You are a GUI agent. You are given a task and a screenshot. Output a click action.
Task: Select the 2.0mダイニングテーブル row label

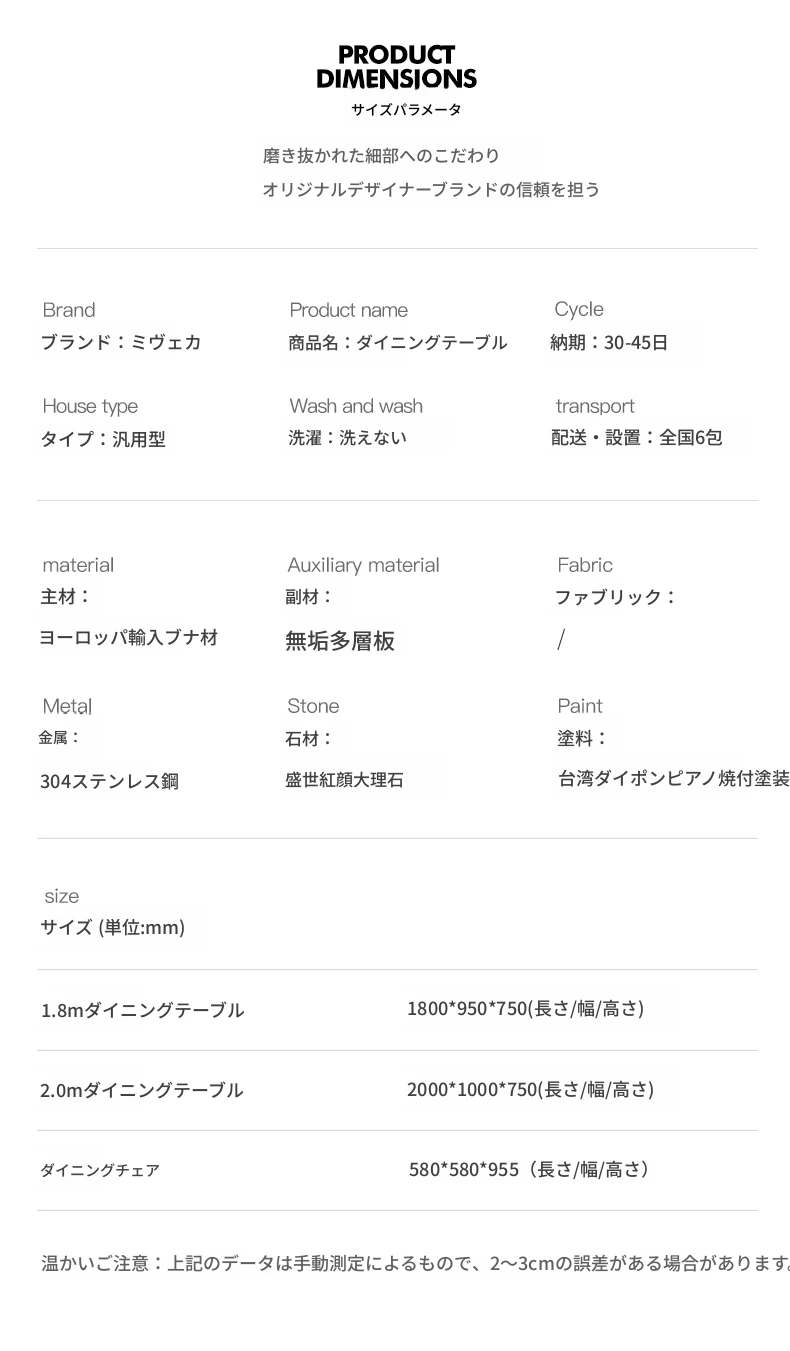142,1090
